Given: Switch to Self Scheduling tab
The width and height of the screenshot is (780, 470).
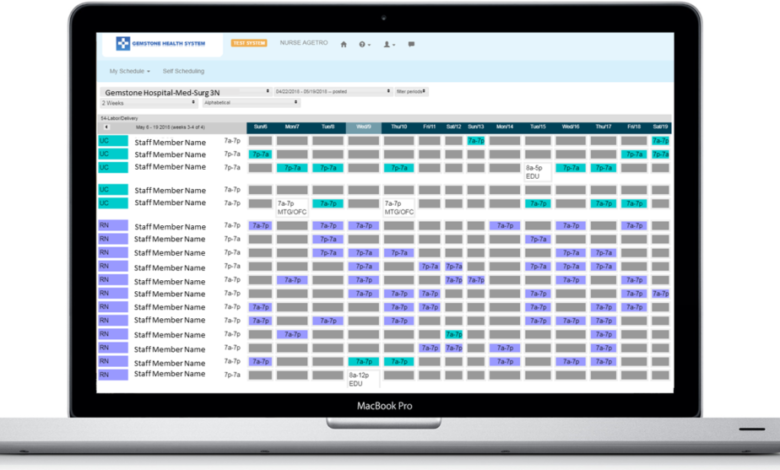Looking at the screenshot, I should click(x=183, y=71).
